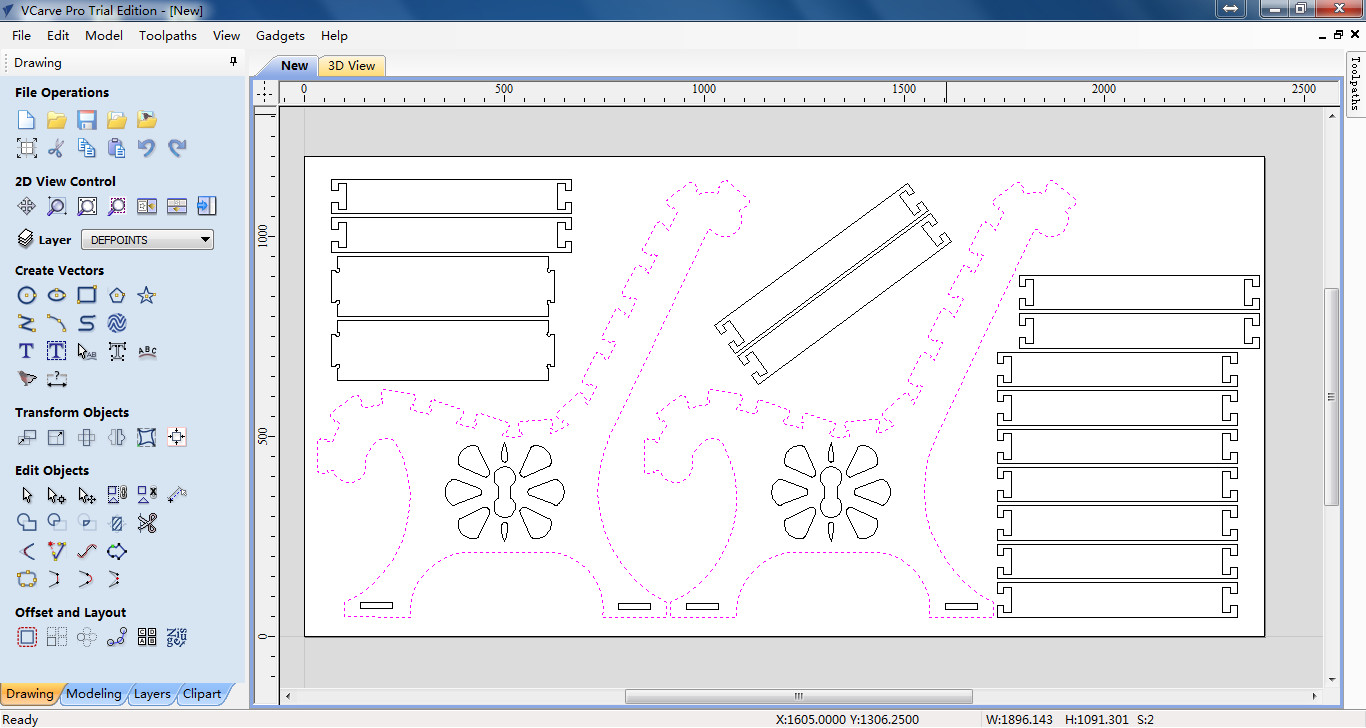Open the Mirror objects tool
Screen dimensions: 1366x728
pyautogui.click(x=117, y=437)
